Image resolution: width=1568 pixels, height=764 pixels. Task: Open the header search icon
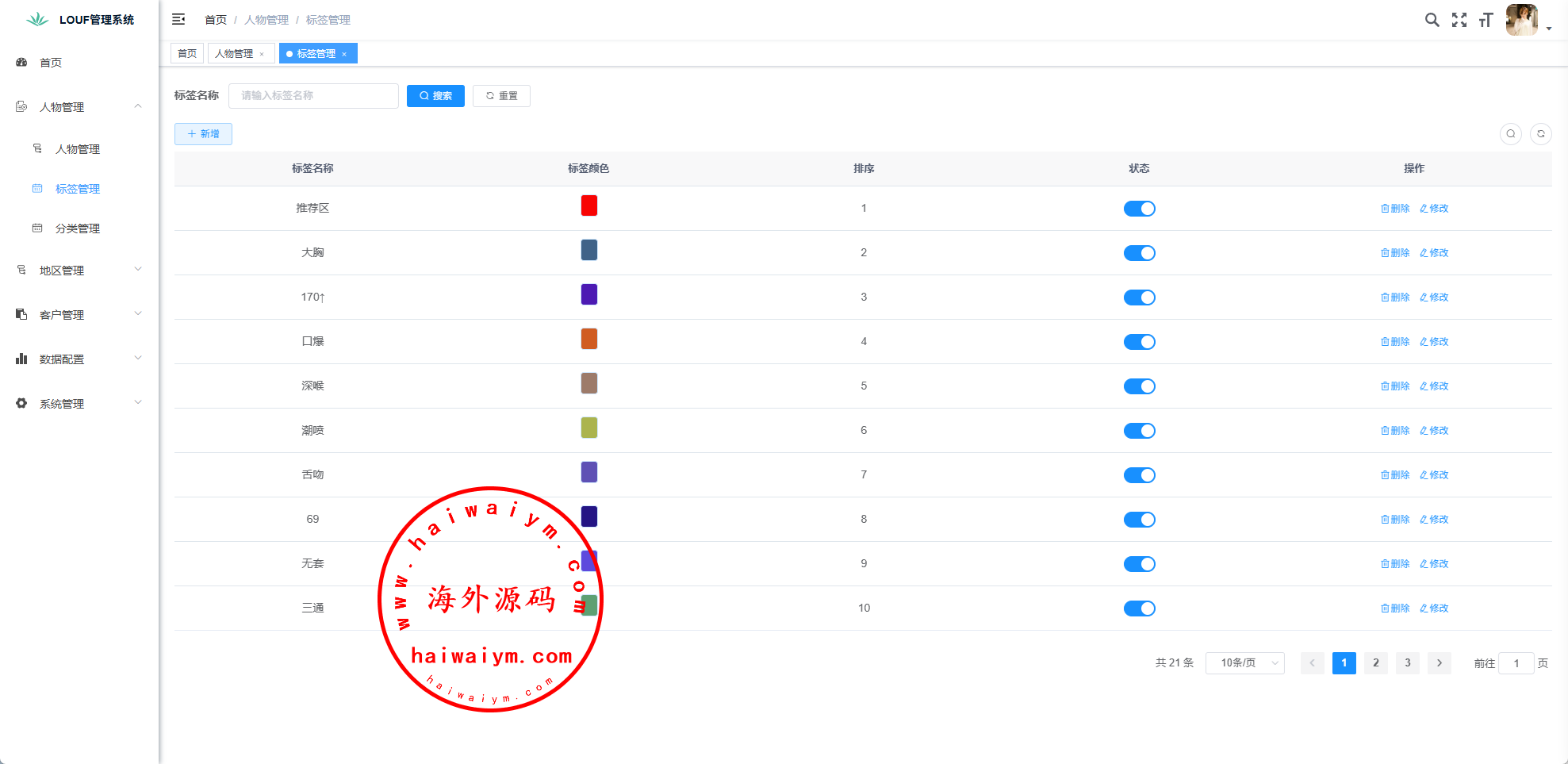(x=1432, y=20)
